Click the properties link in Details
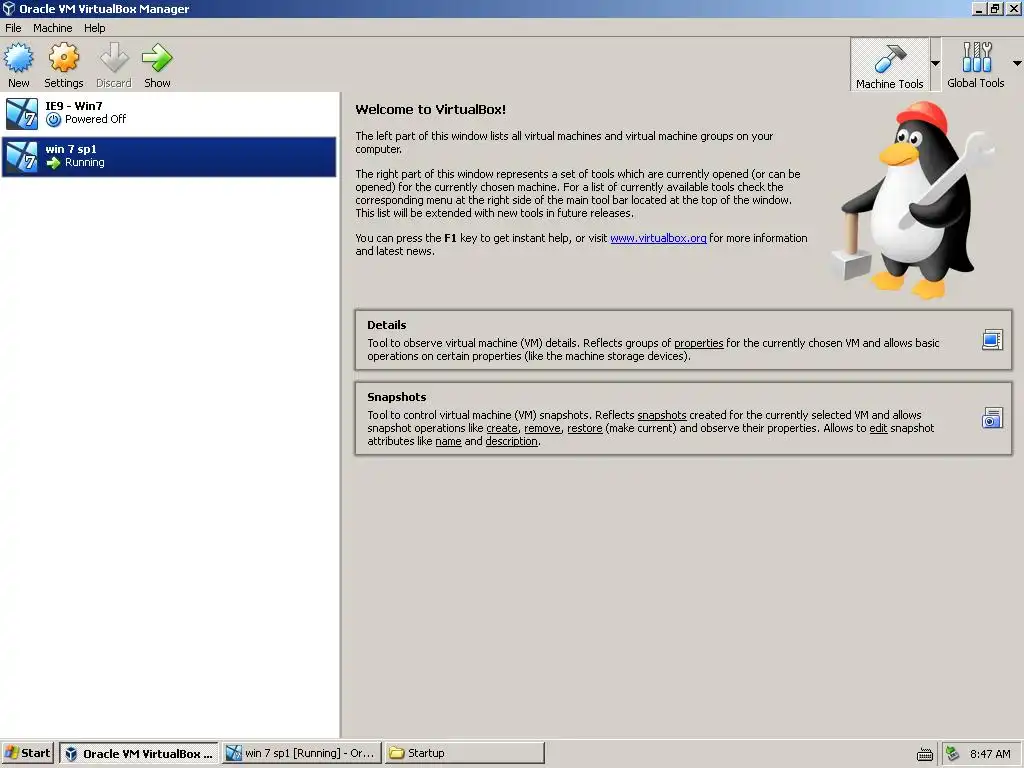This screenshot has height=768, width=1024. point(698,343)
